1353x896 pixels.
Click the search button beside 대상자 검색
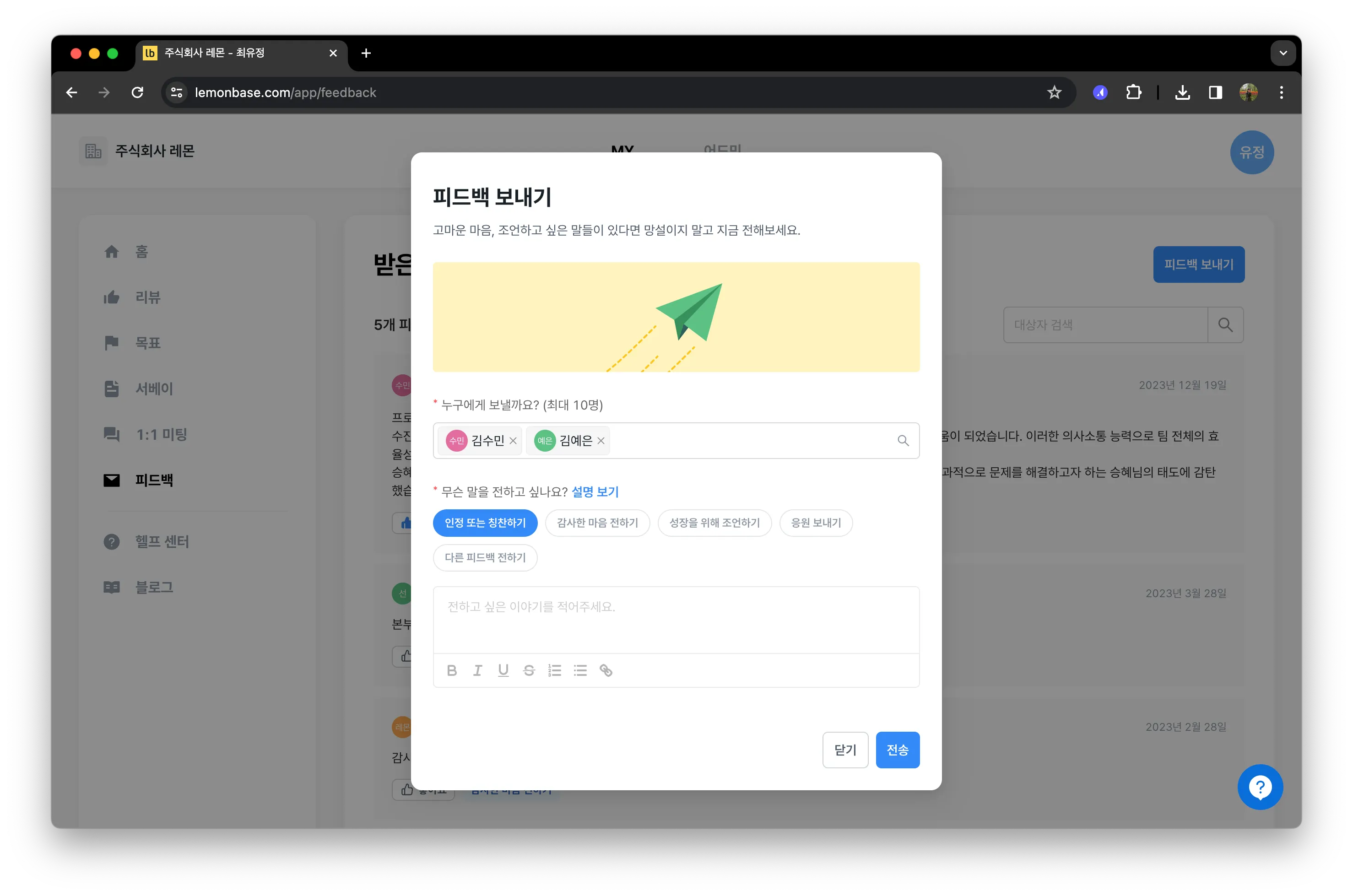pyautogui.click(x=1225, y=324)
